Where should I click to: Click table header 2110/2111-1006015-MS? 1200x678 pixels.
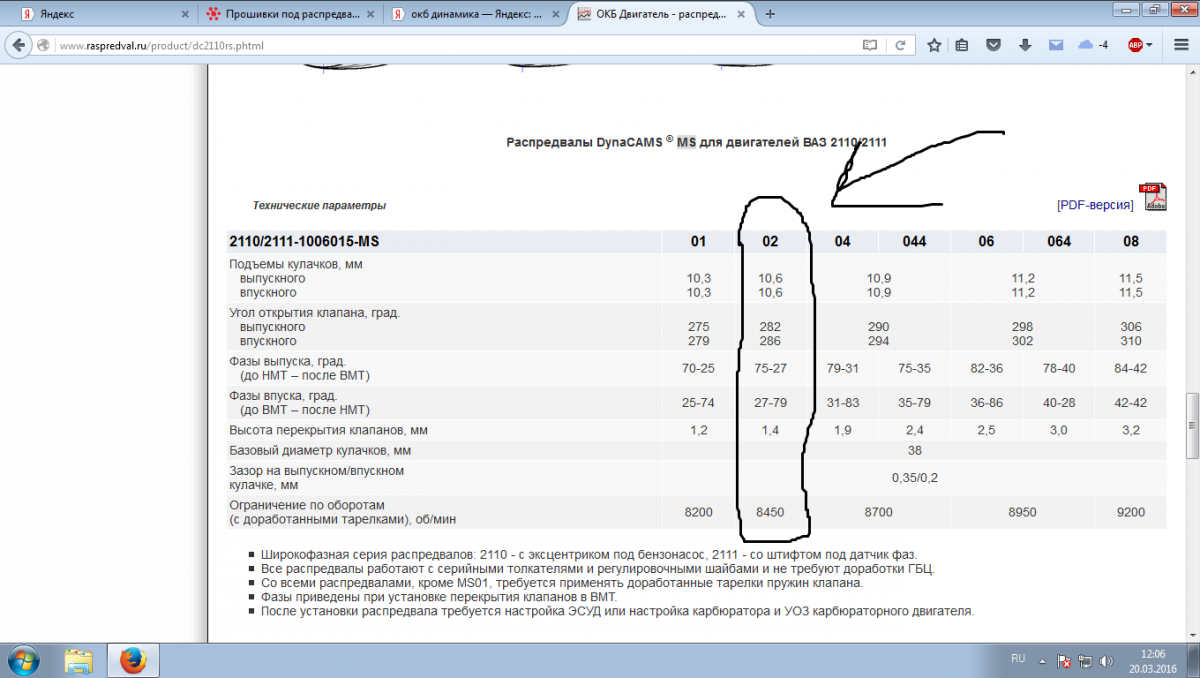coord(305,242)
